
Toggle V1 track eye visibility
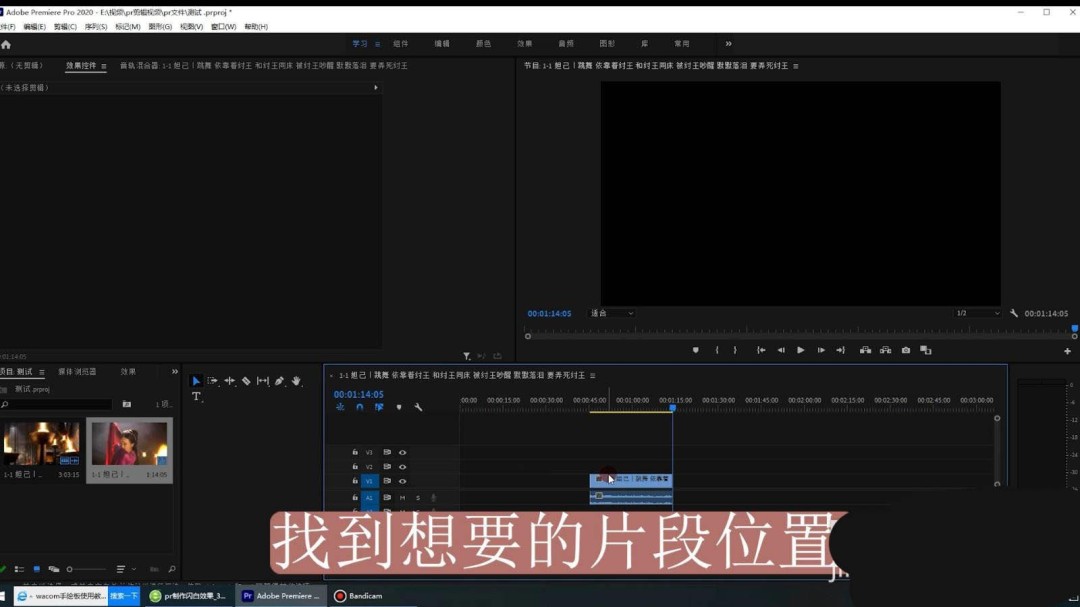coord(403,482)
